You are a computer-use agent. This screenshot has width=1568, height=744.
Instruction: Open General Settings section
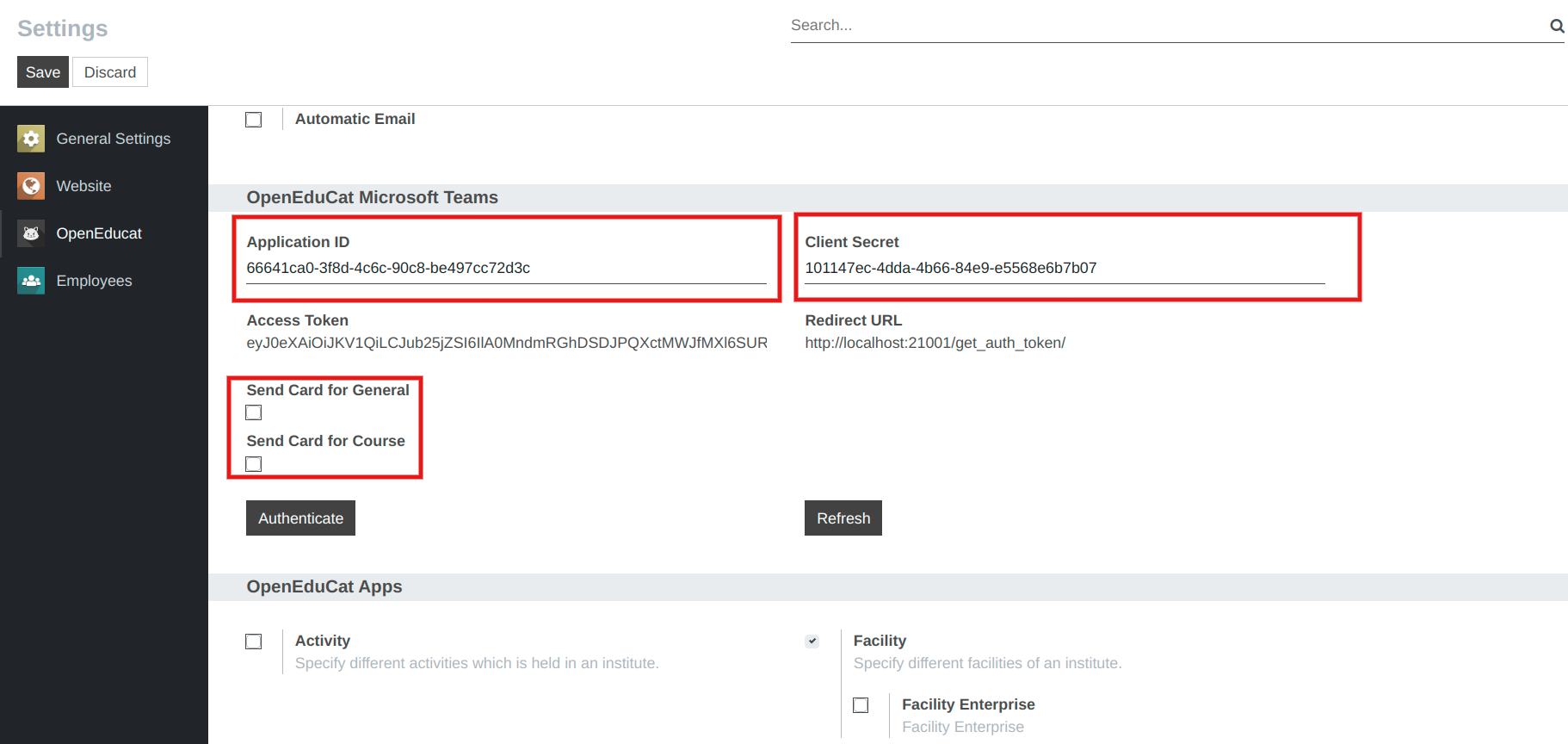pyautogui.click(x=104, y=139)
